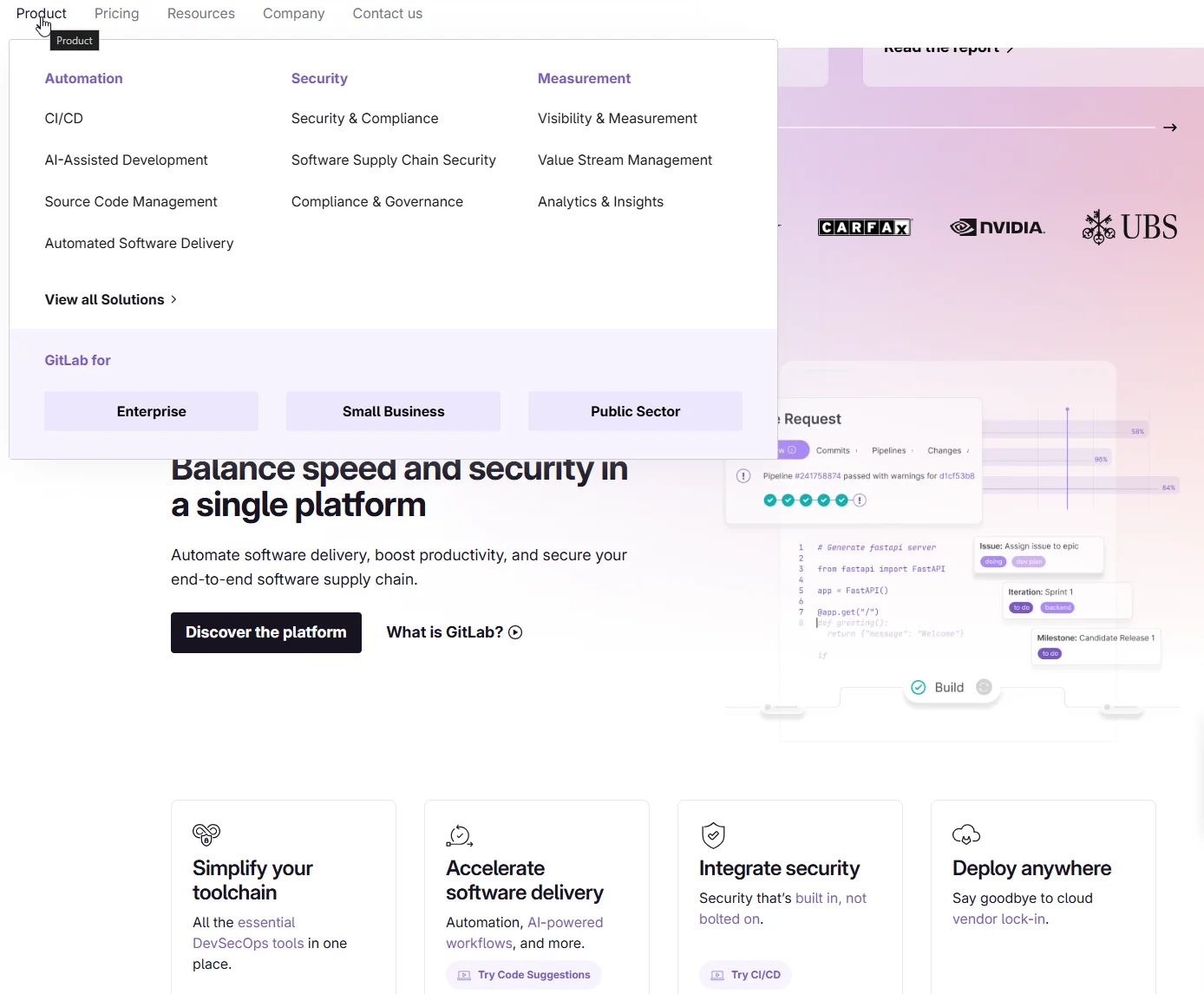The width and height of the screenshot is (1204, 994).
Task: Click Simplify your toolchain hearts icon
Action: tap(206, 834)
